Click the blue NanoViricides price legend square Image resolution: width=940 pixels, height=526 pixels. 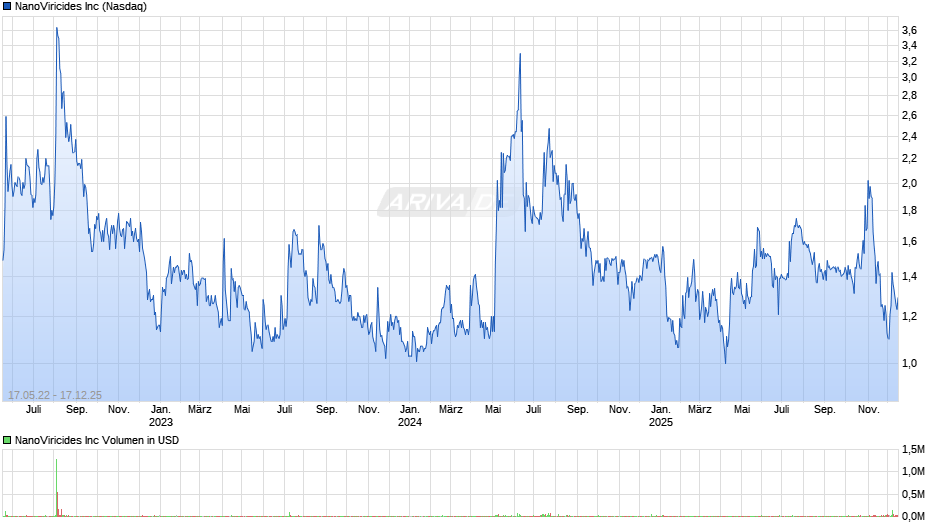pyautogui.click(x=7, y=7)
